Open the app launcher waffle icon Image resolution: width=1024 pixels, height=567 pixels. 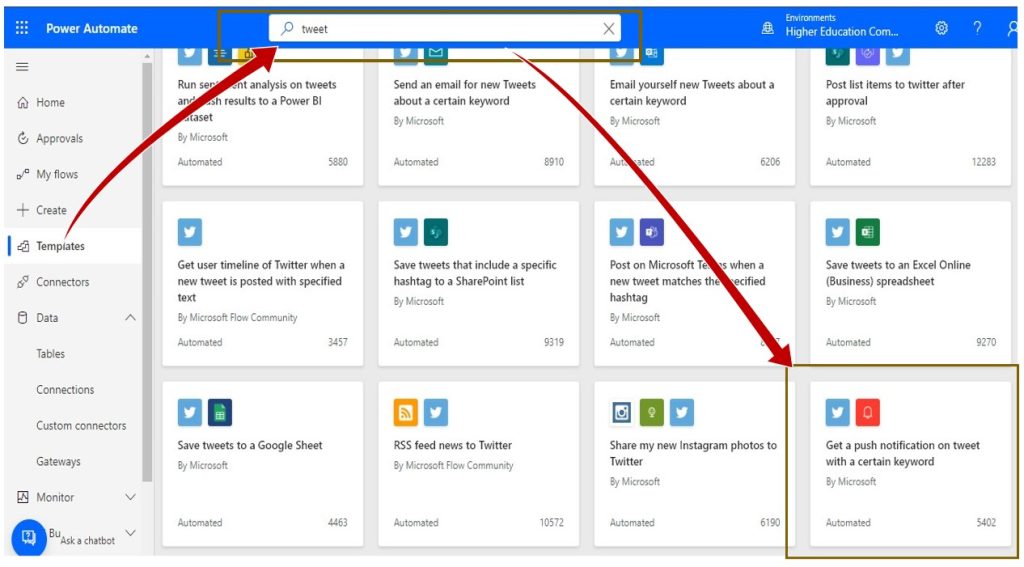[x=22, y=28]
